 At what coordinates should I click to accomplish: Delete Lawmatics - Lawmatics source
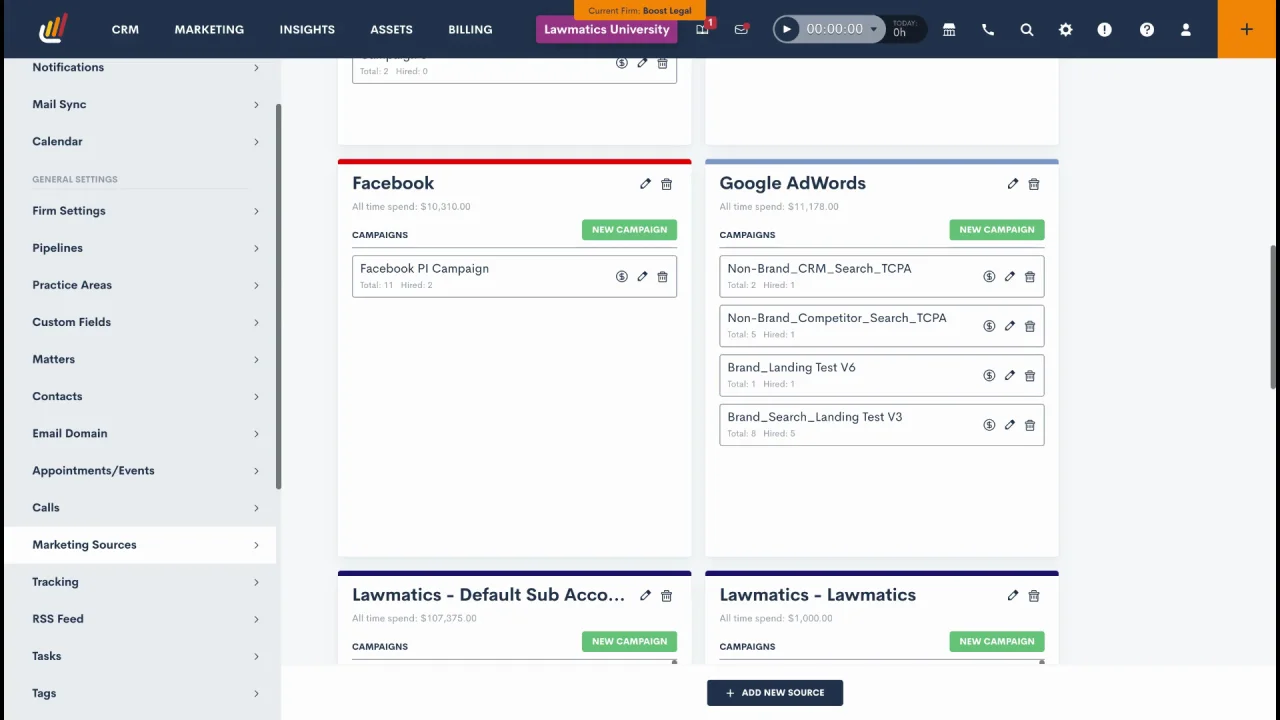point(1034,596)
